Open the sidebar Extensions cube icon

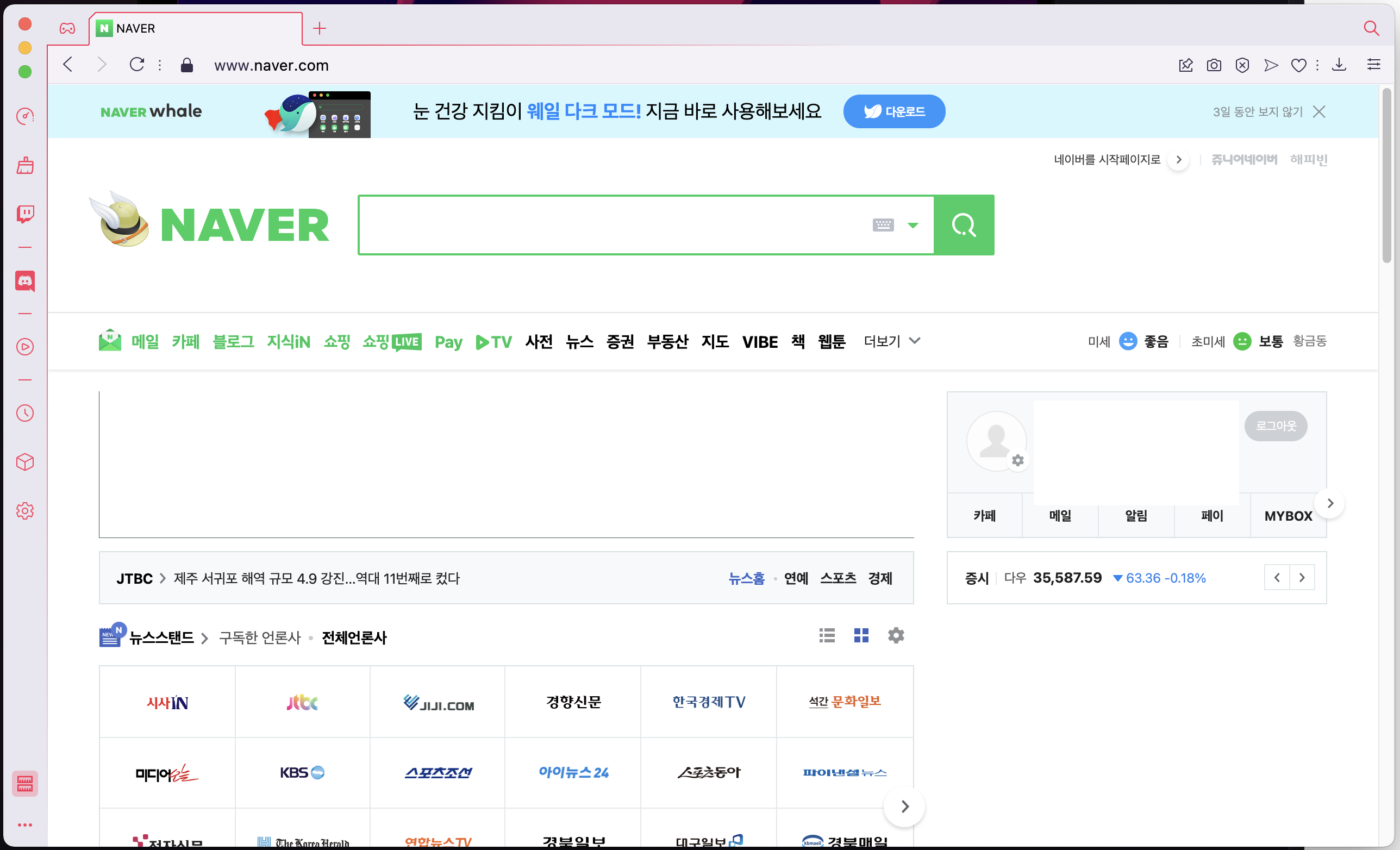click(x=25, y=462)
